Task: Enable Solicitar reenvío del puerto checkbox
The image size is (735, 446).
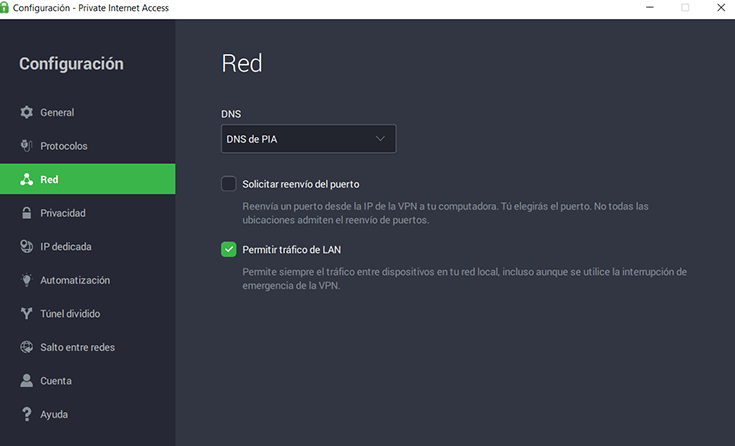Action: (229, 183)
